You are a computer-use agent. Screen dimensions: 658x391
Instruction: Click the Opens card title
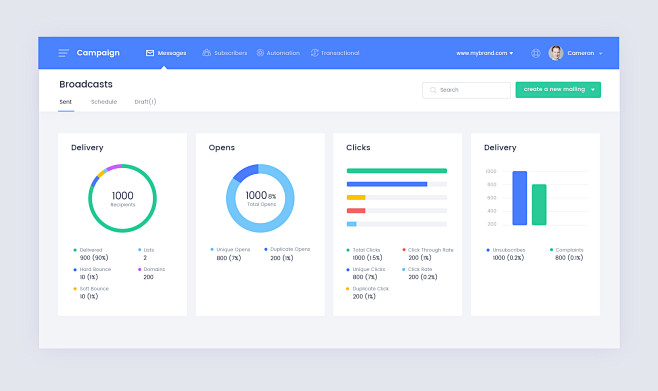[222, 148]
